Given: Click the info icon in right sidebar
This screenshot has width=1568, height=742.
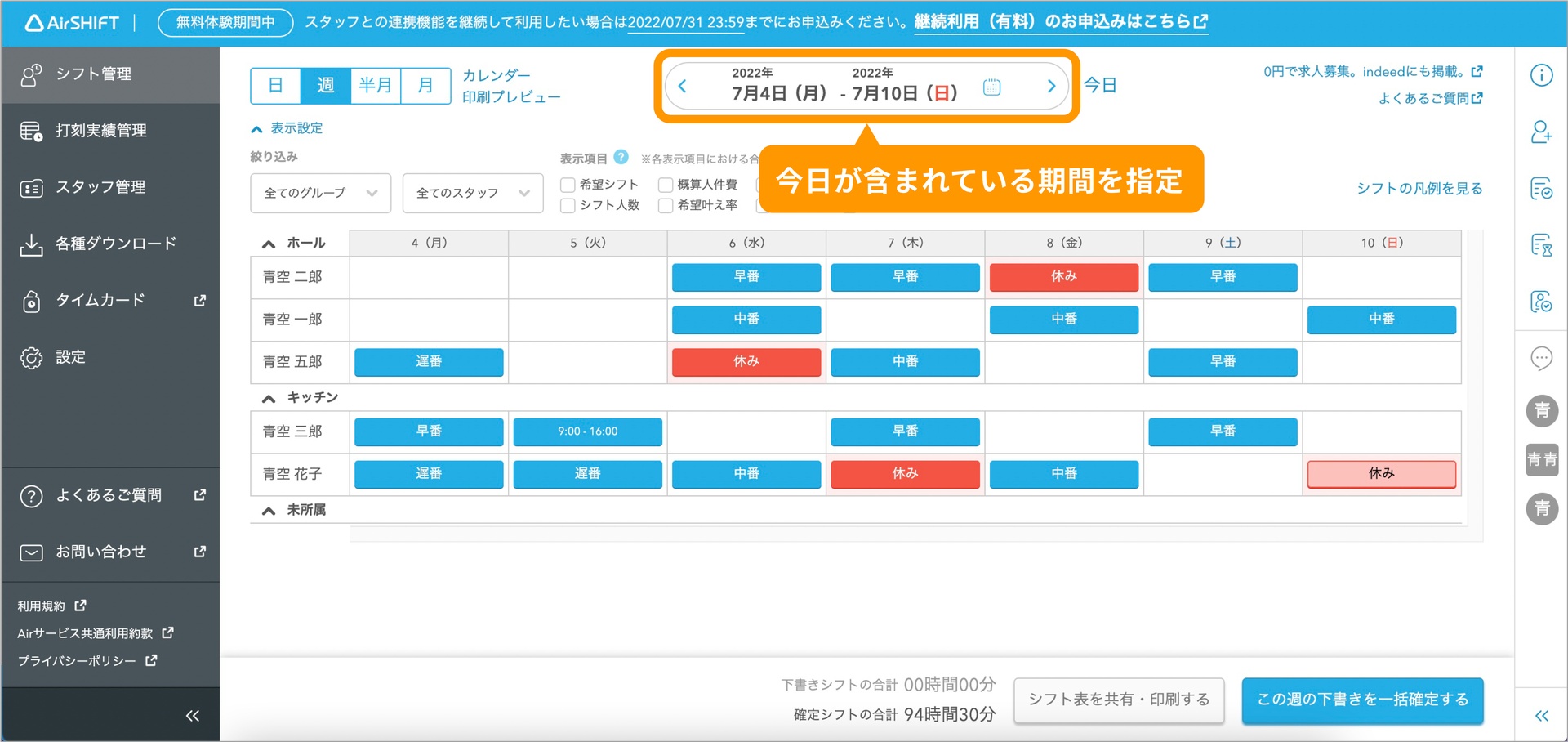Looking at the screenshot, I should [1541, 76].
